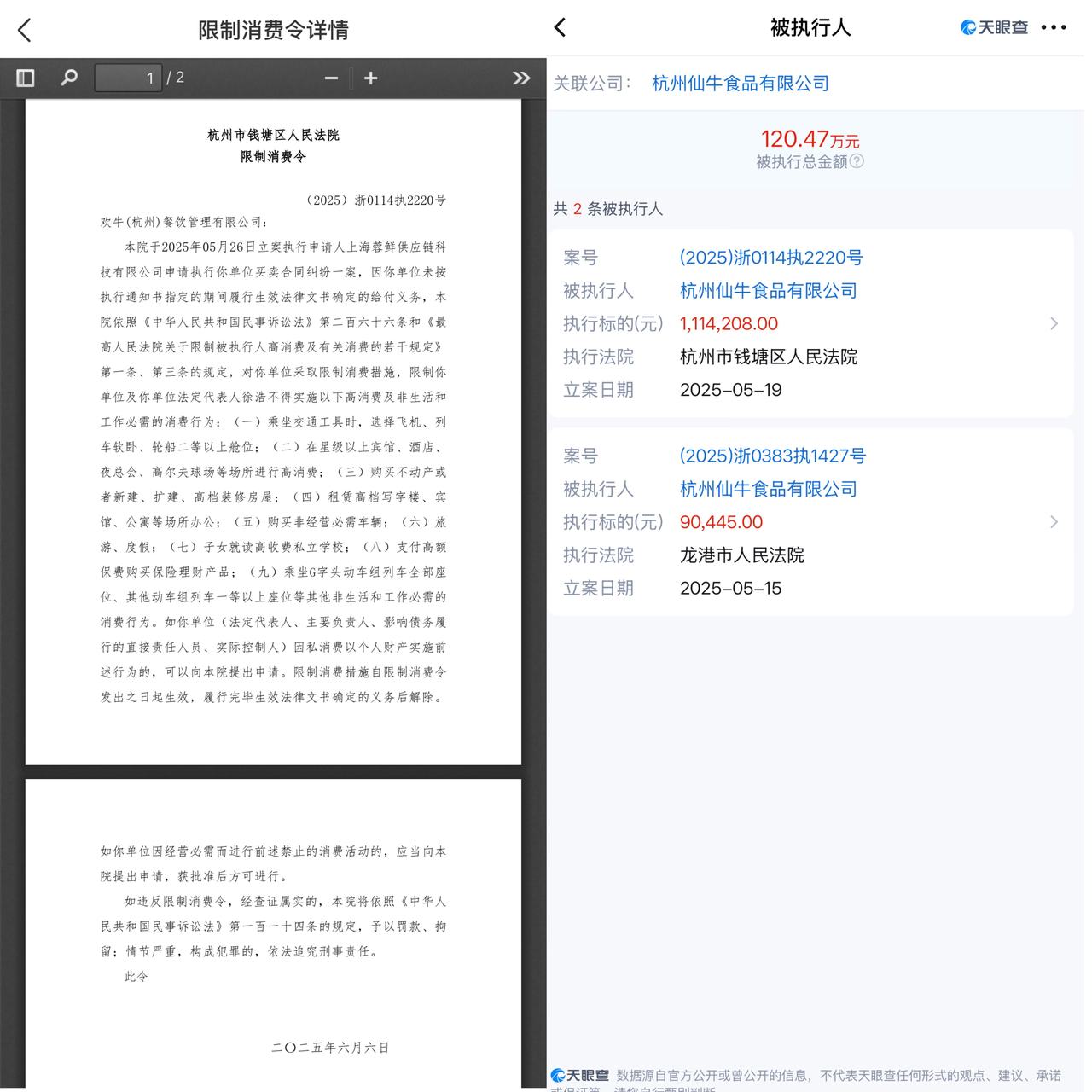Select the 120.47万元 total amount
The width and height of the screenshot is (1092, 1092).
point(810,139)
